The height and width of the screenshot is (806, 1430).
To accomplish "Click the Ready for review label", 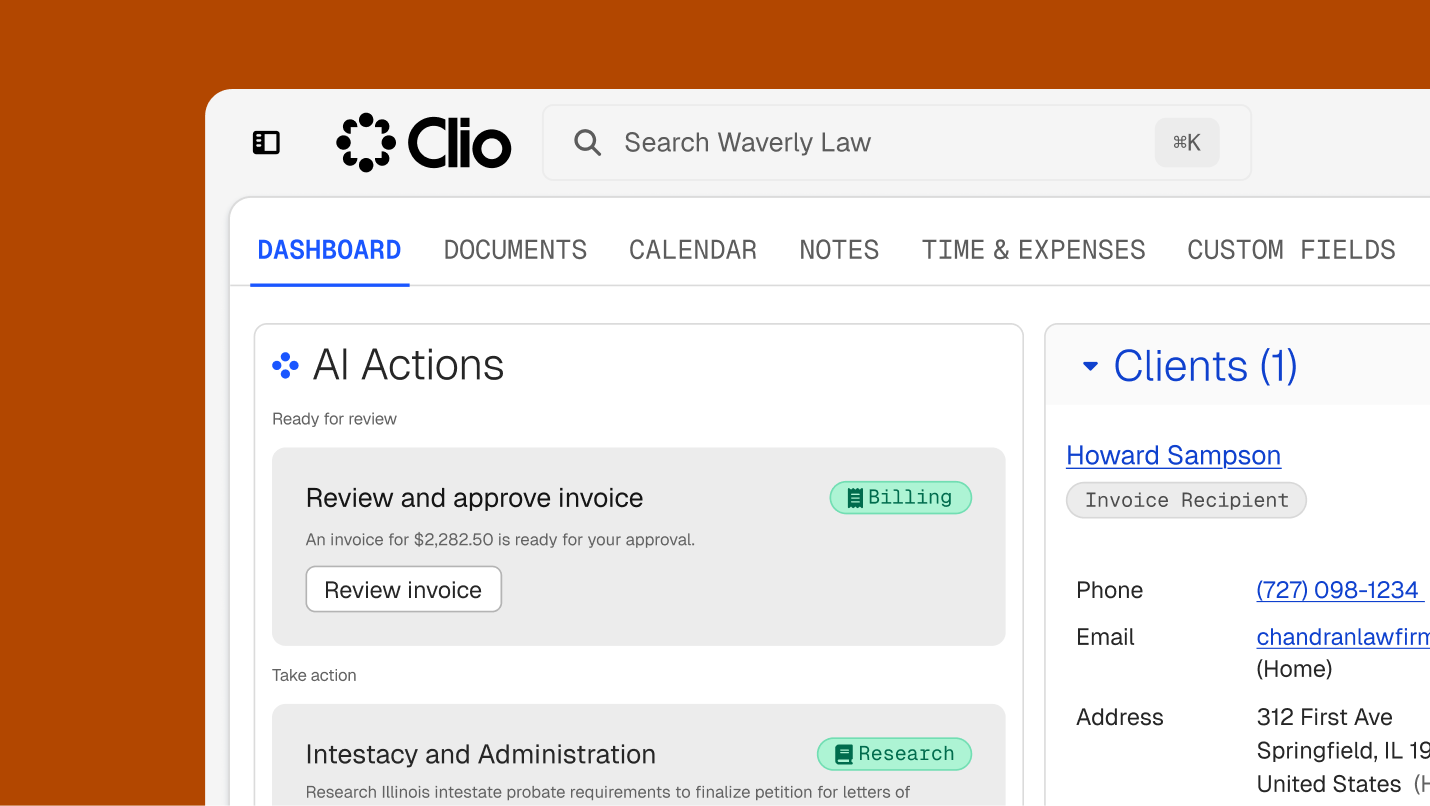I will pos(334,419).
